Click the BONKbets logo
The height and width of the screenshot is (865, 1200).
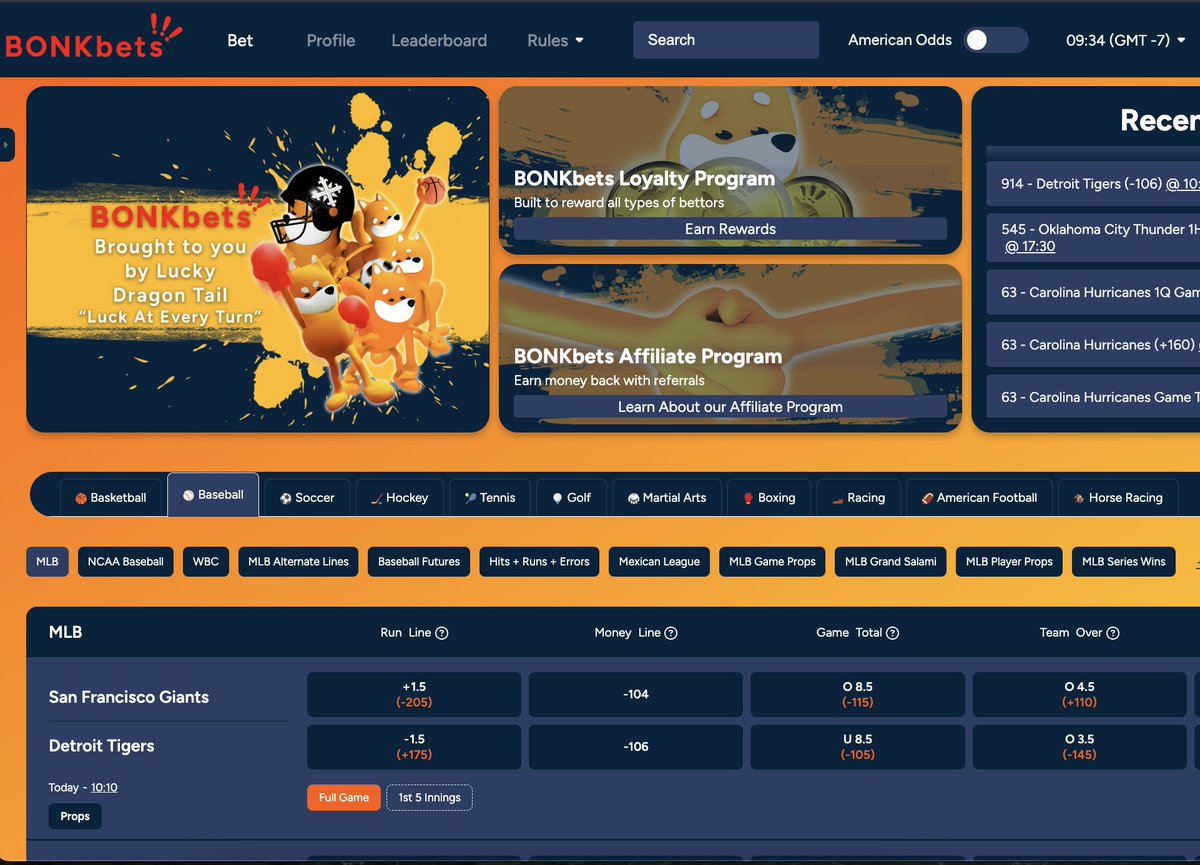(93, 38)
